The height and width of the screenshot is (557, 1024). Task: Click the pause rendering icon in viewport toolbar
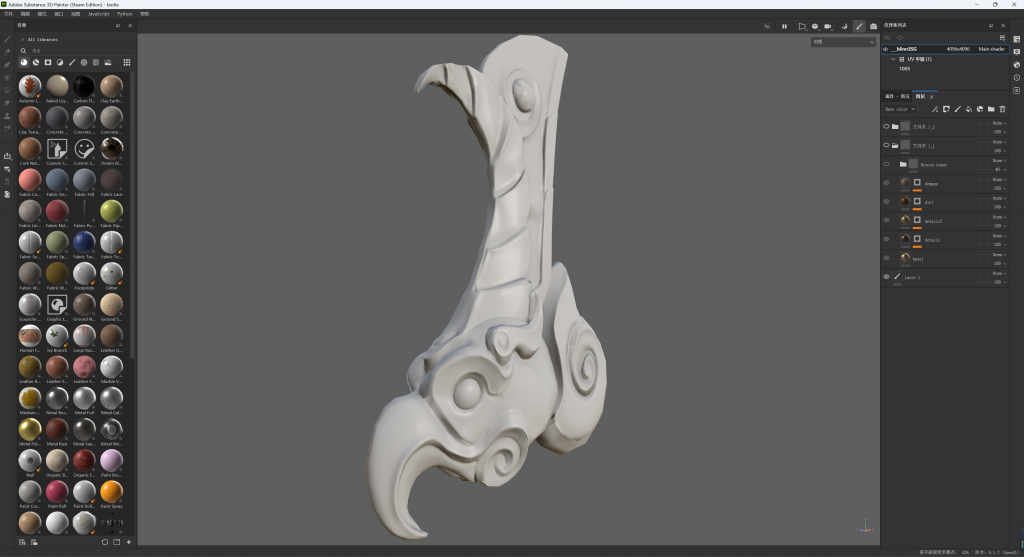pos(784,26)
